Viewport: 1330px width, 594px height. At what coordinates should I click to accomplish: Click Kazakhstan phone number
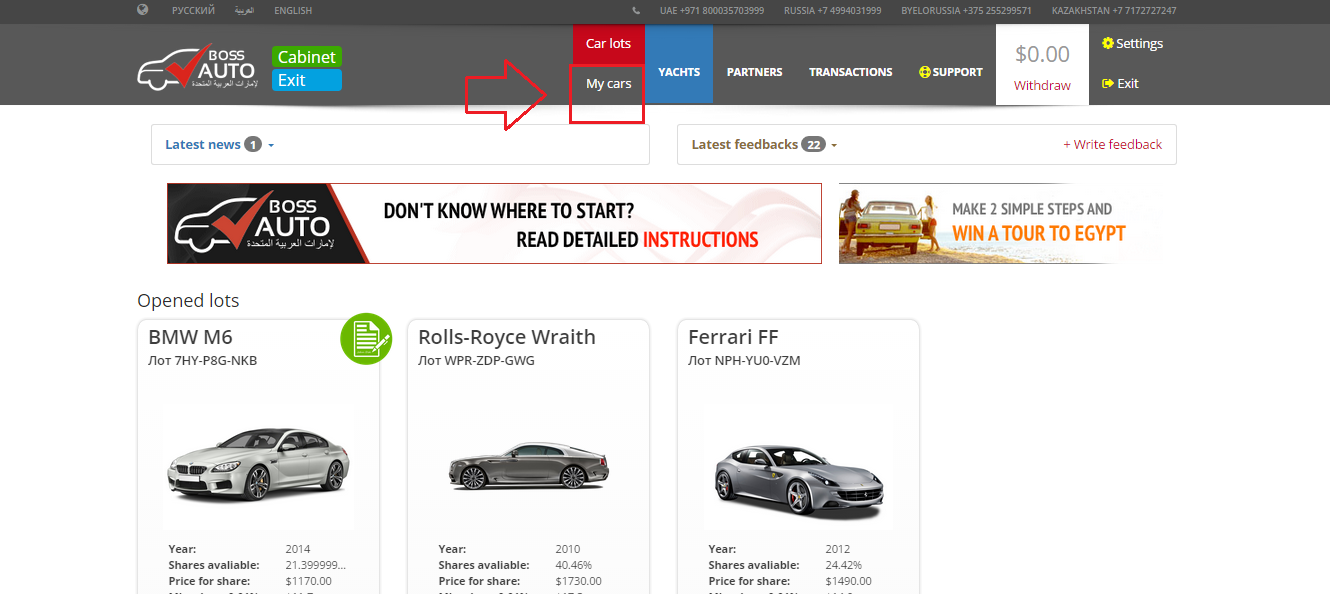pos(1114,11)
